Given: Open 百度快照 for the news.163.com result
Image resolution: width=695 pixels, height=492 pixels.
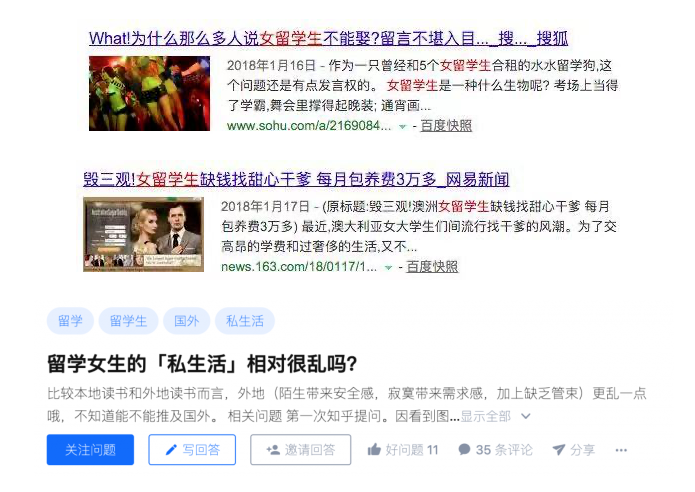Looking at the screenshot, I should pyautogui.click(x=432, y=266).
